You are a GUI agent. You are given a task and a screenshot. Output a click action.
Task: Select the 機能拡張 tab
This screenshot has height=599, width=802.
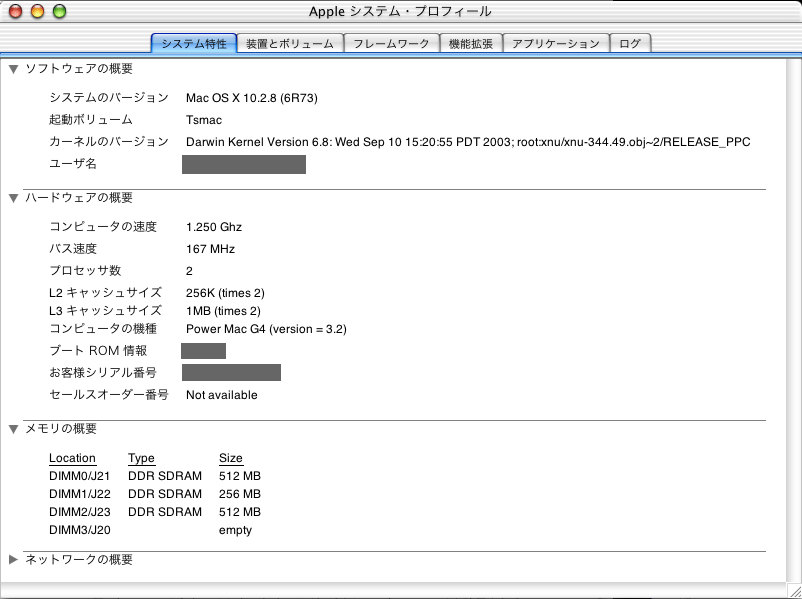tap(471, 43)
